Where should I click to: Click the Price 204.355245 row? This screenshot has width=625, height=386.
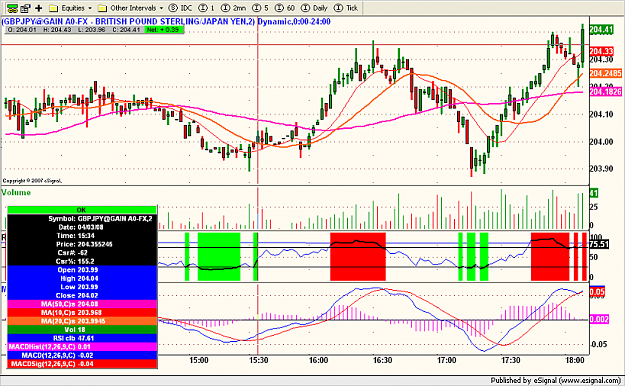tap(82, 244)
